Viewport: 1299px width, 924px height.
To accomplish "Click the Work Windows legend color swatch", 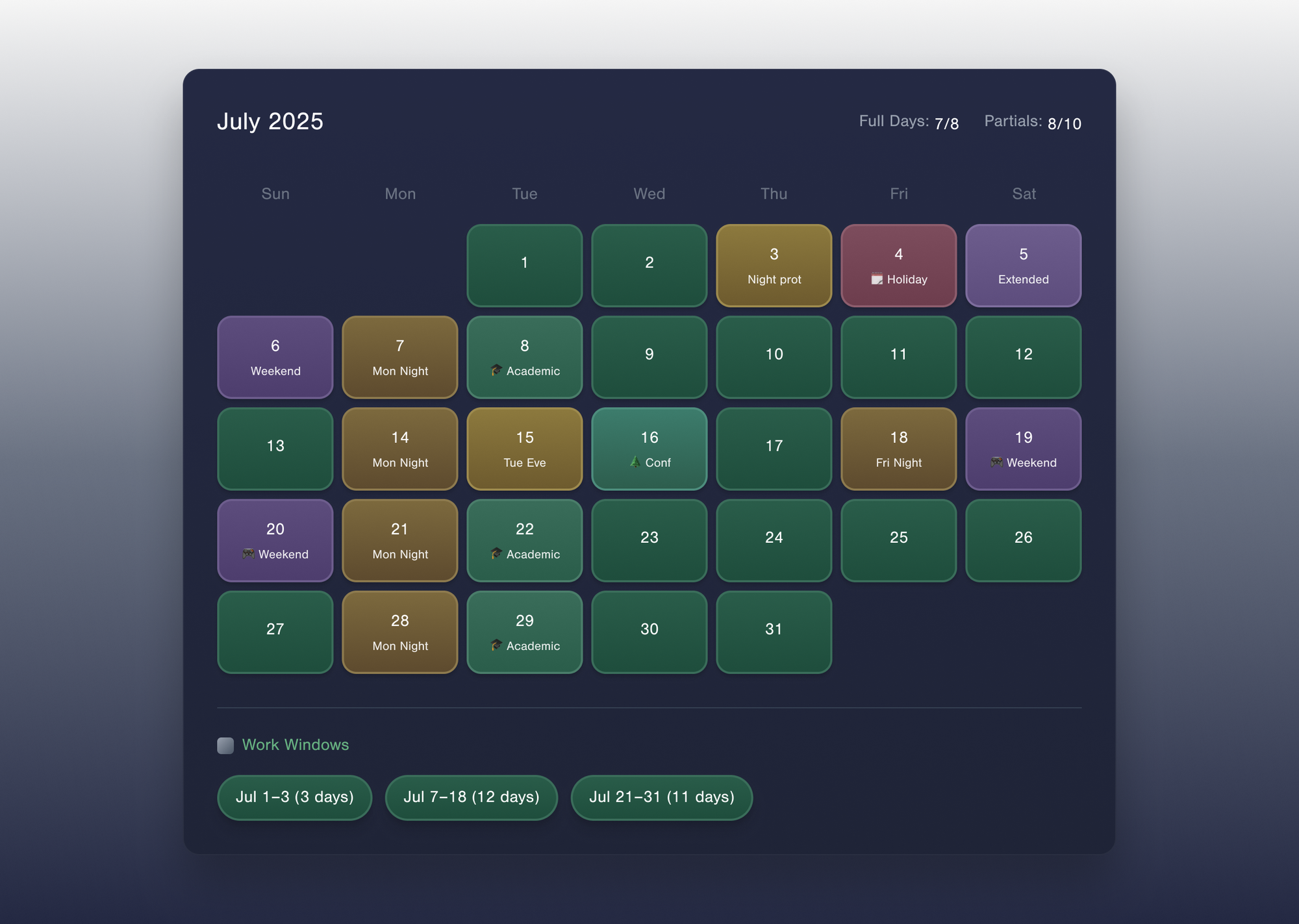I will [x=225, y=745].
